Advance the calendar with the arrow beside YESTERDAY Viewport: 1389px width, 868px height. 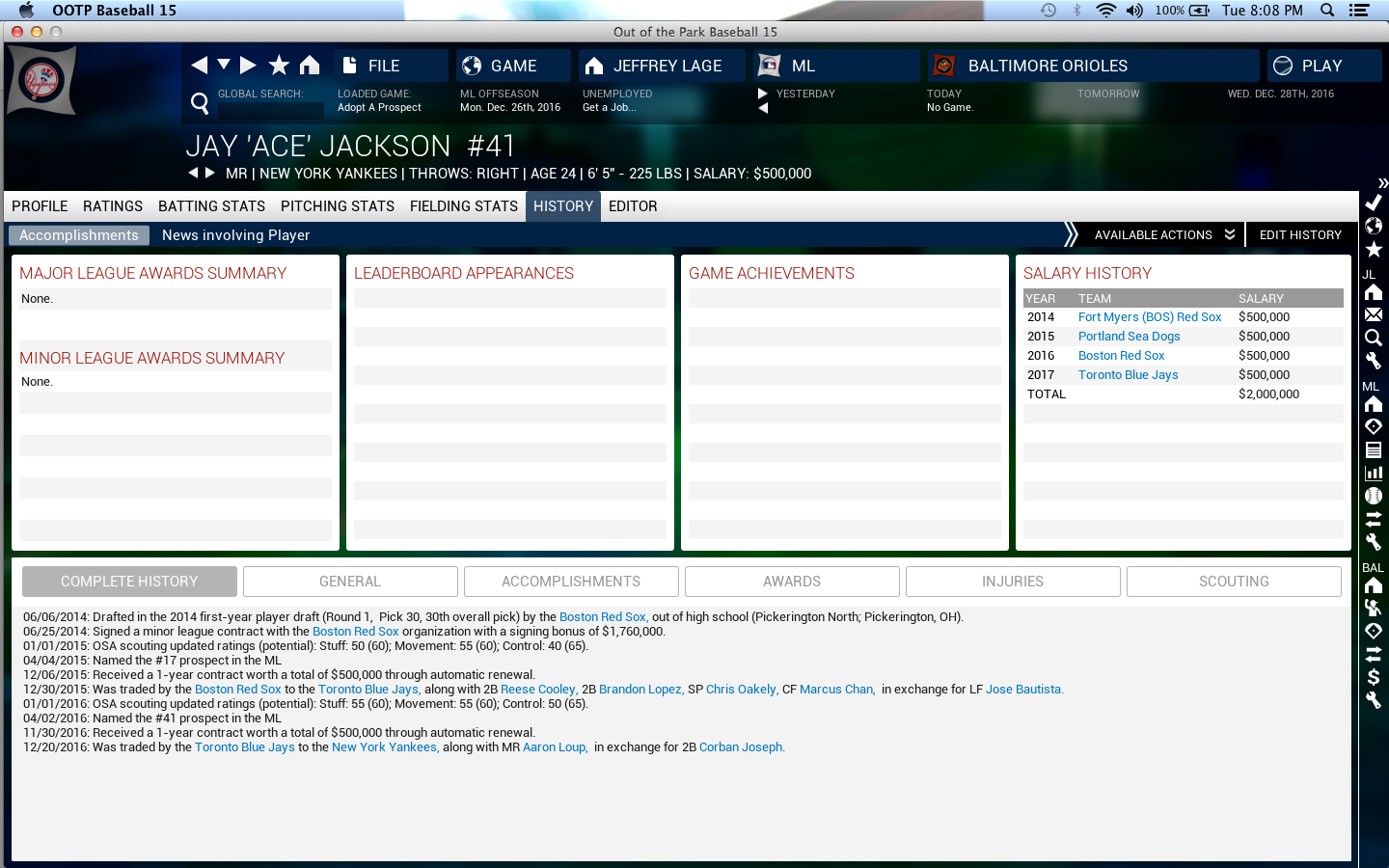click(763, 94)
